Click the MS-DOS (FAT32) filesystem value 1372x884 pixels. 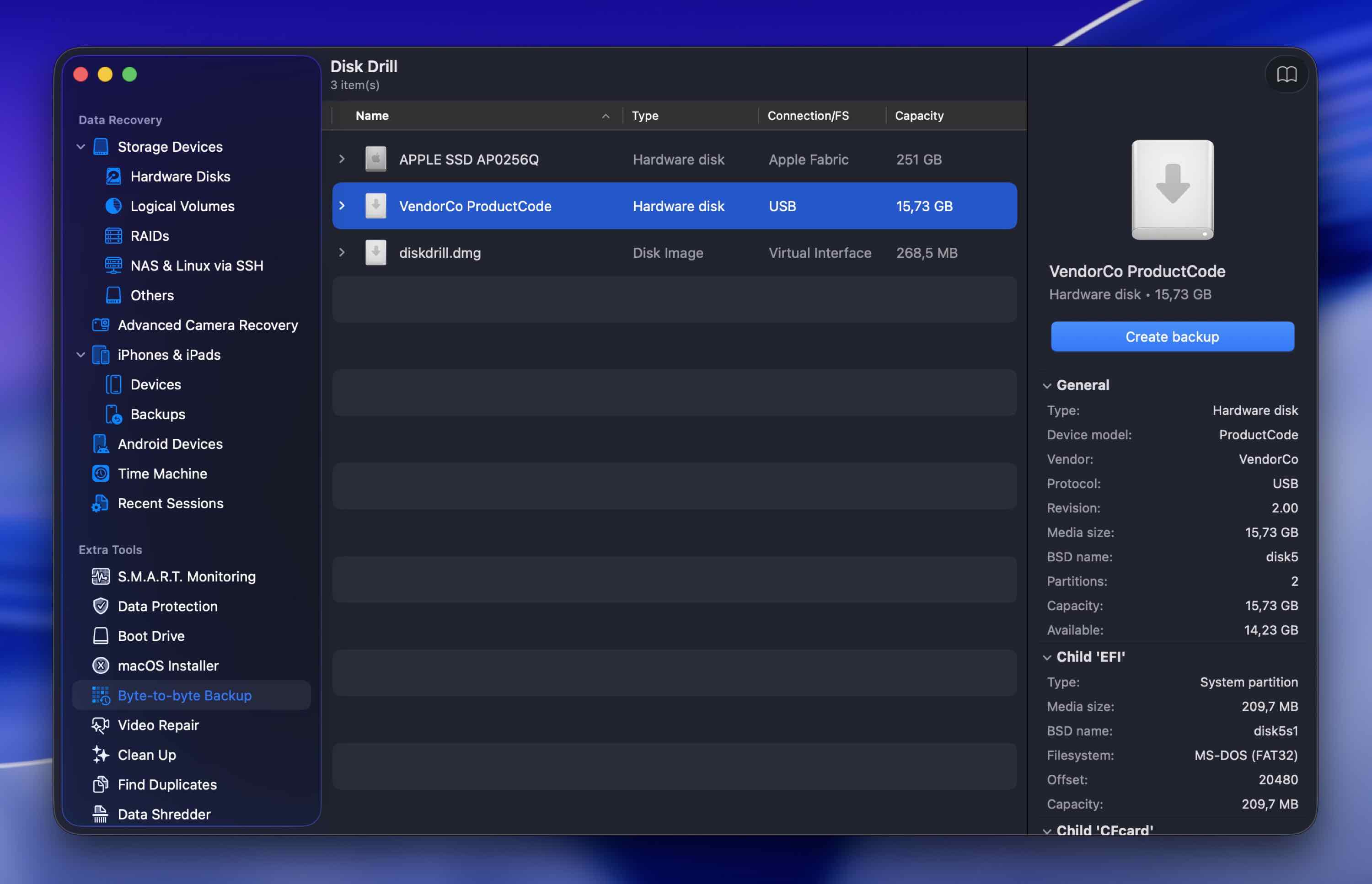(x=1246, y=756)
